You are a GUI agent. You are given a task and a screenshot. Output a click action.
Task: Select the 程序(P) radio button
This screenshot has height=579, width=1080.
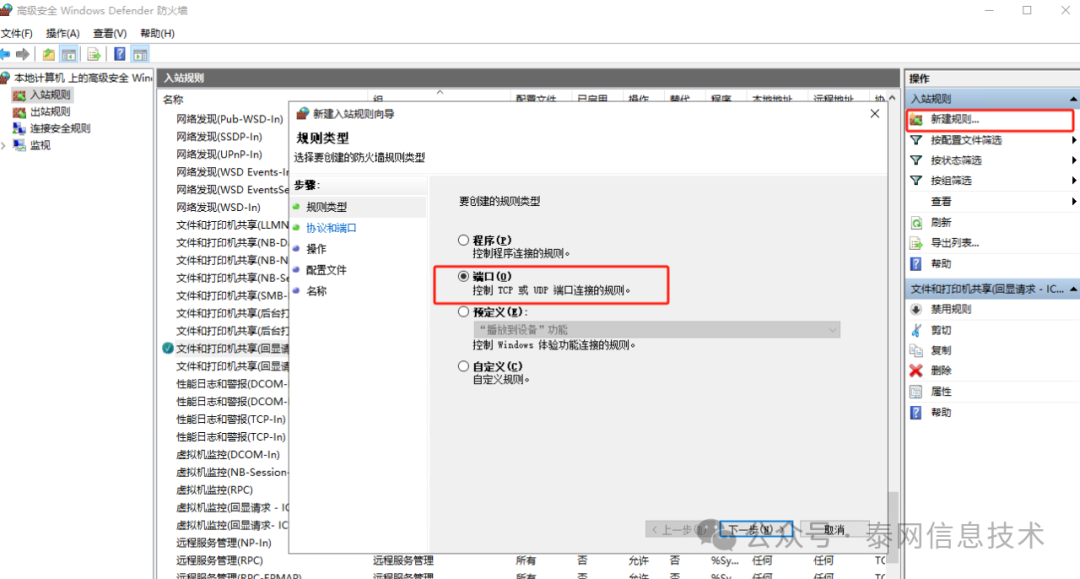(x=464, y=240)
